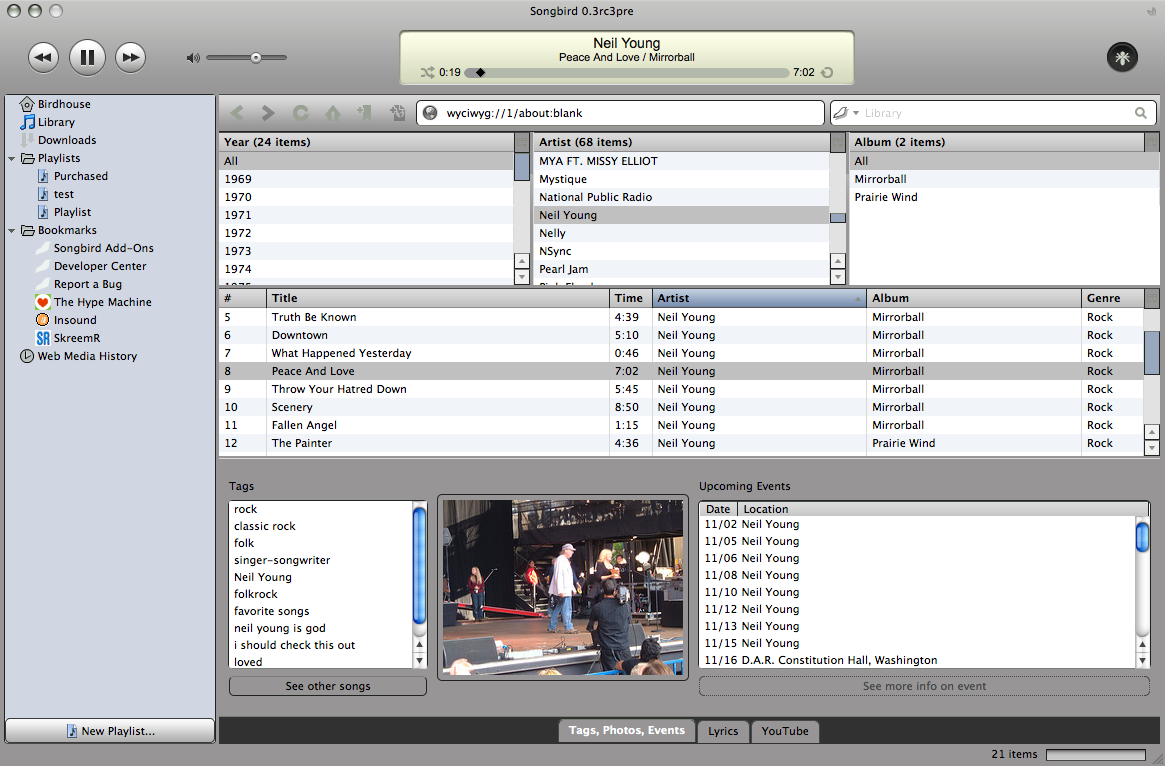Switch to the YouTube tab
This screenshot has height=766, width=1165.
pos(785,731)
